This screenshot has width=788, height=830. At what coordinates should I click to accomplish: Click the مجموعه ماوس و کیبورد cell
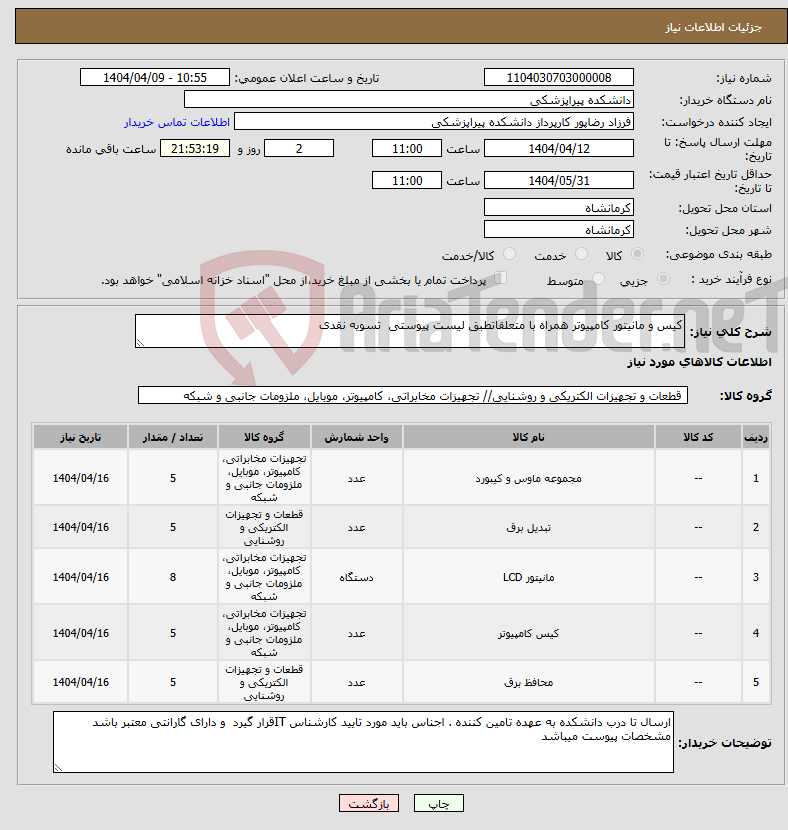tap(528, 478)
